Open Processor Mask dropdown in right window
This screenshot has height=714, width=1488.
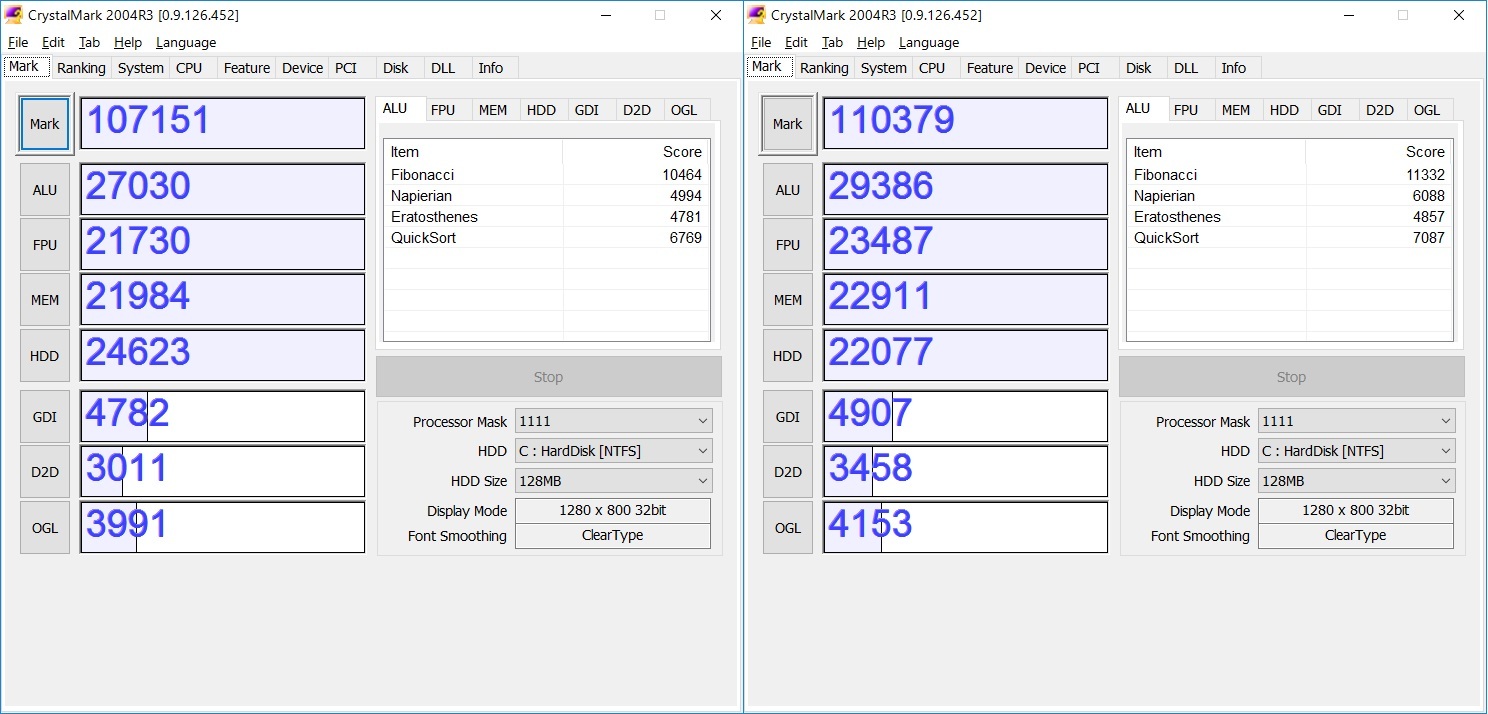1356,421
